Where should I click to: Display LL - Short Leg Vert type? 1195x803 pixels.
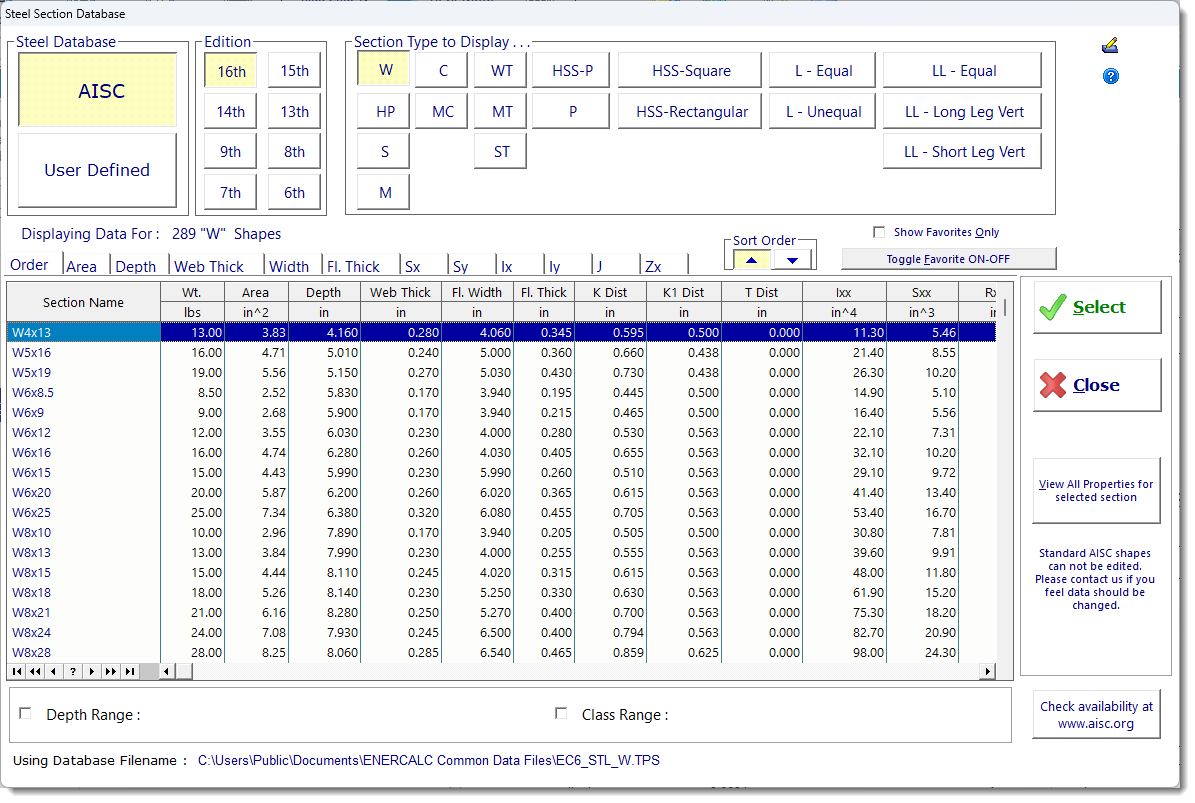click(963, 152)
